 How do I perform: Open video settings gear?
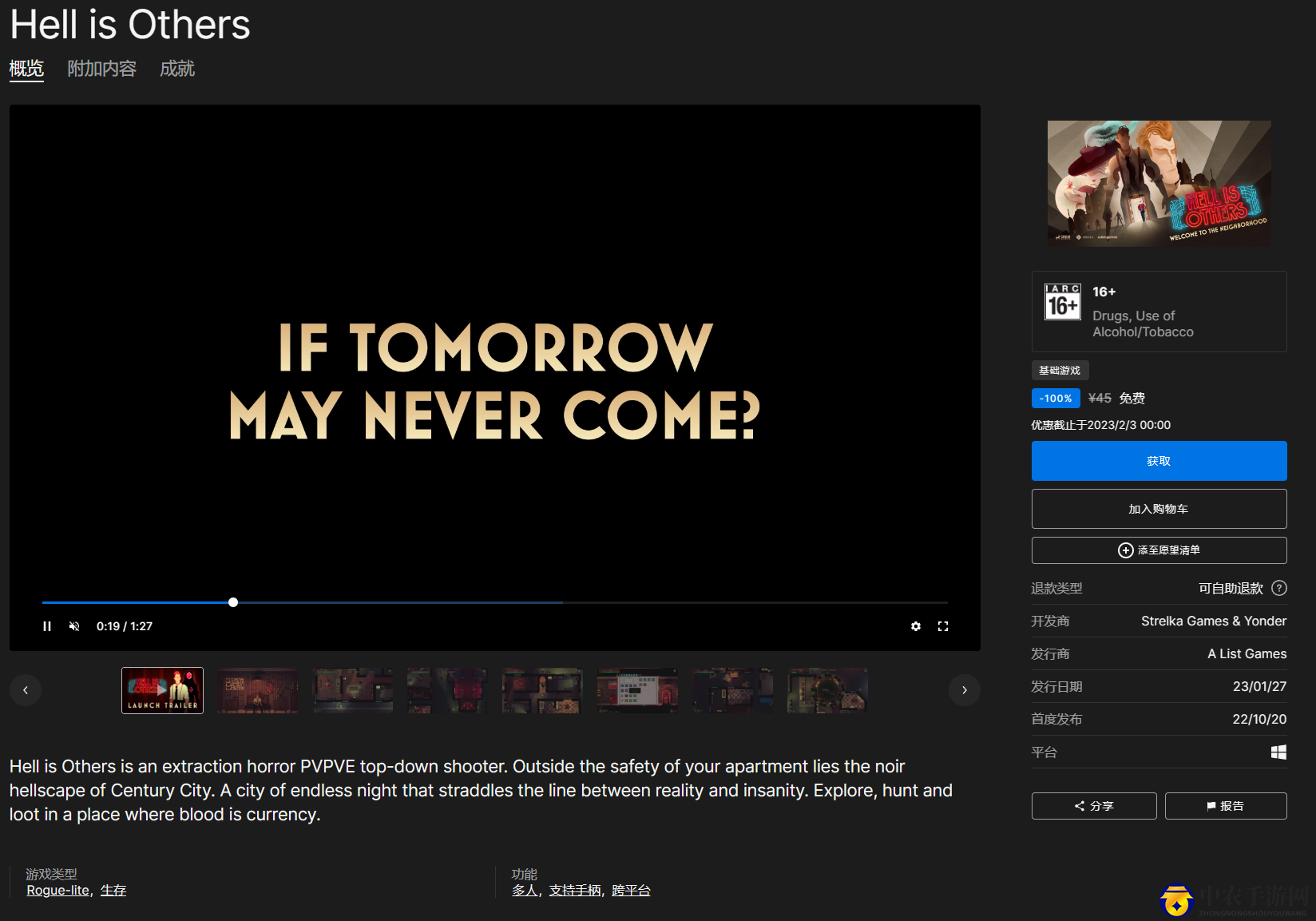pyautogui.click(x=916, y=626)
